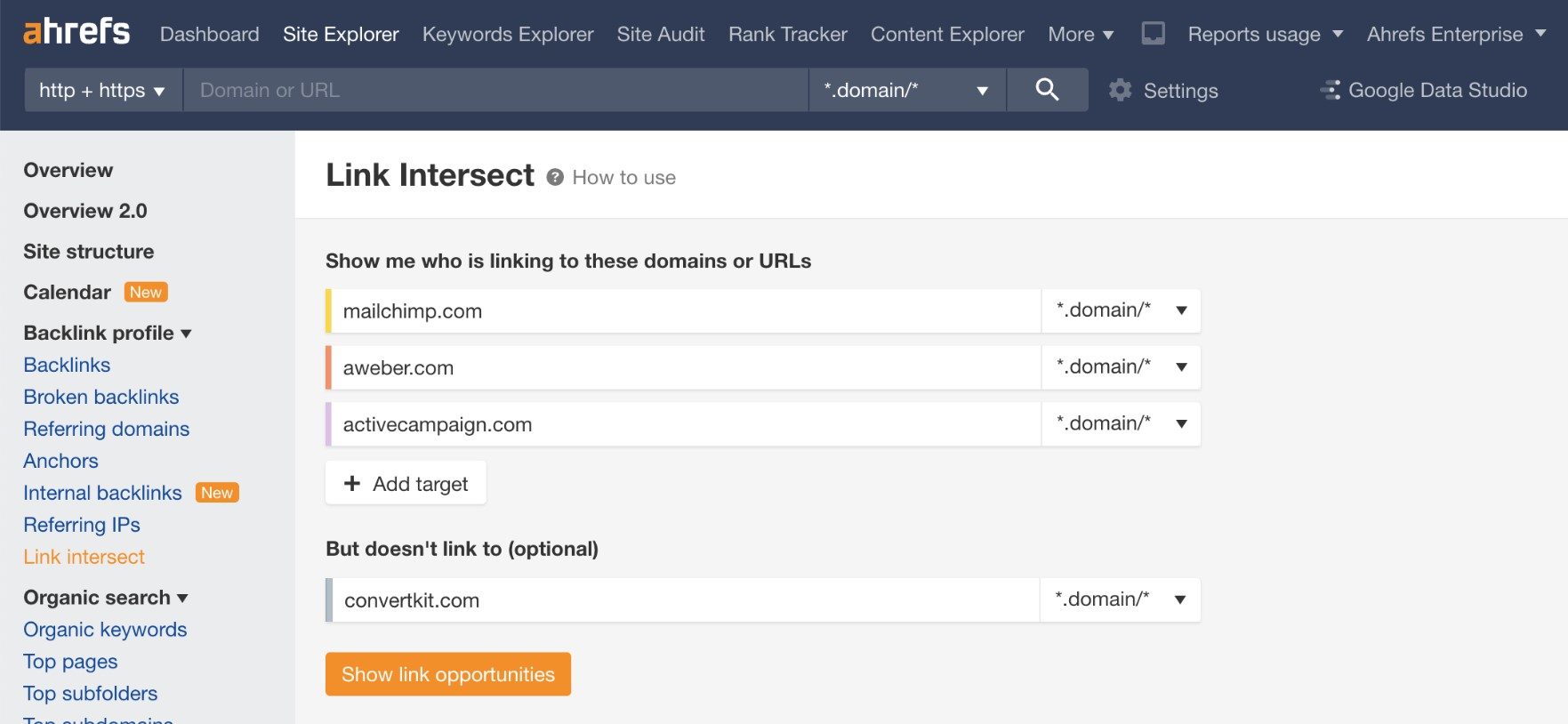
Task: Open the http + https protocol dropdown
Action: pyautogui.click(x=103, y=90)
